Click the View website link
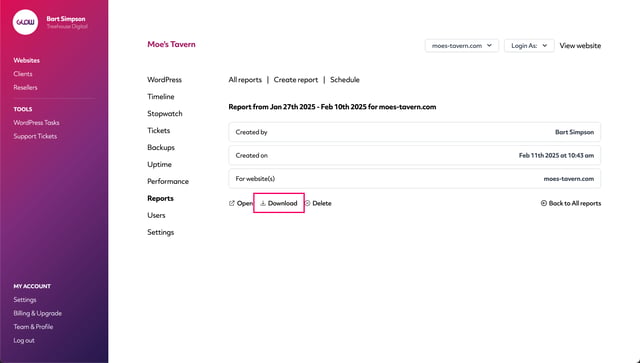The height and width of the screenshot is (363, 640). (x=580, y=46)
